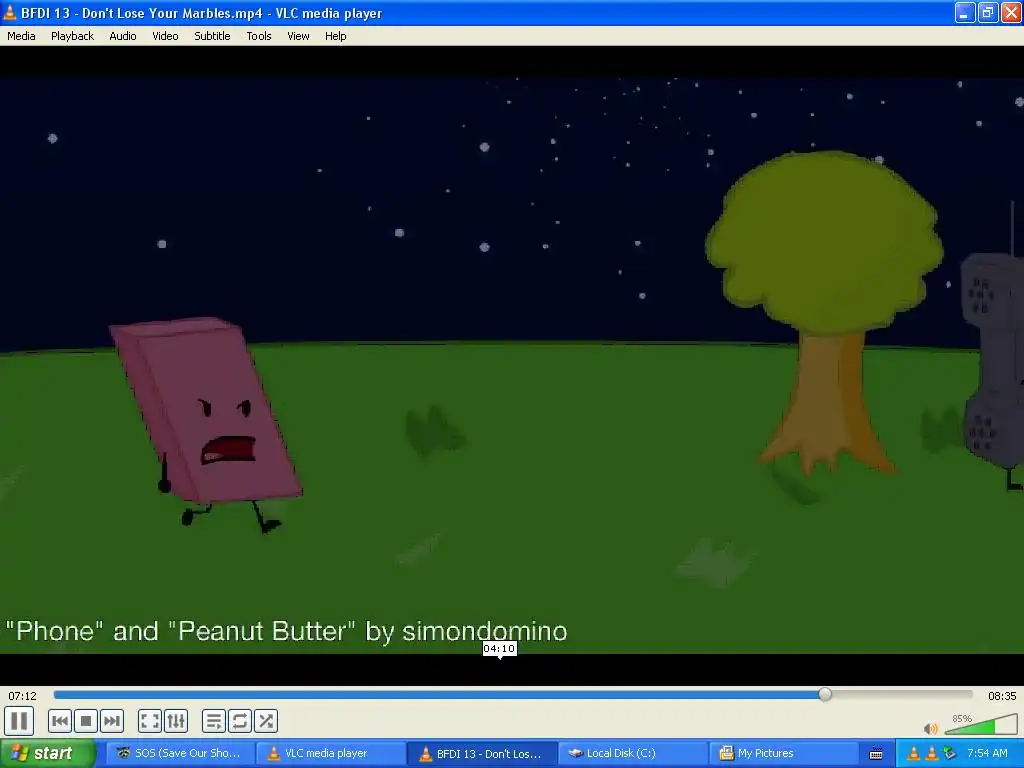Image resolution: width=1024 pixels, height=768 pixels.
Task: Click elapsed time 07:12 label
Action: click(x=22, y=696)
